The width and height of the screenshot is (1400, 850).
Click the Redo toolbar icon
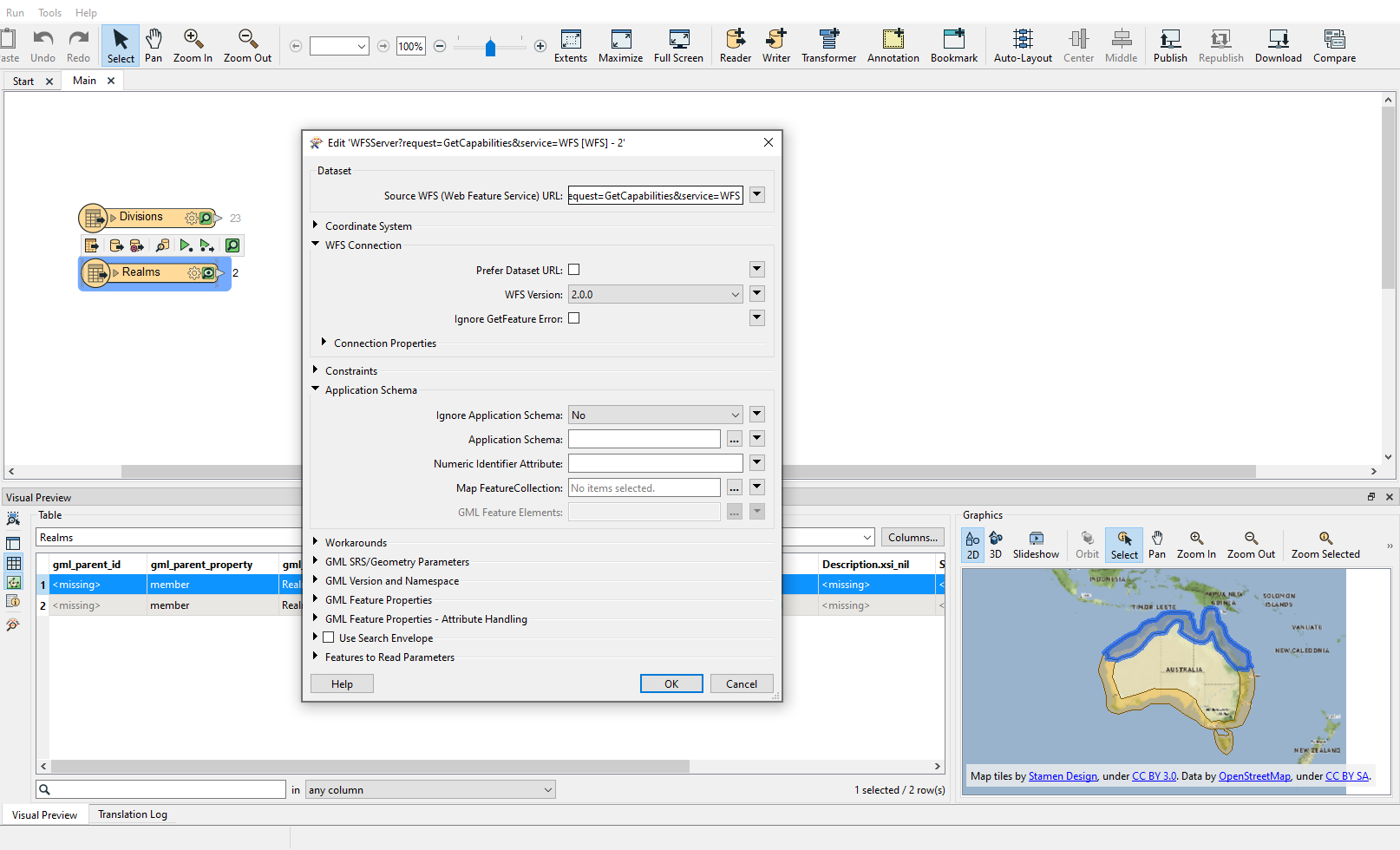pos(78,46)
